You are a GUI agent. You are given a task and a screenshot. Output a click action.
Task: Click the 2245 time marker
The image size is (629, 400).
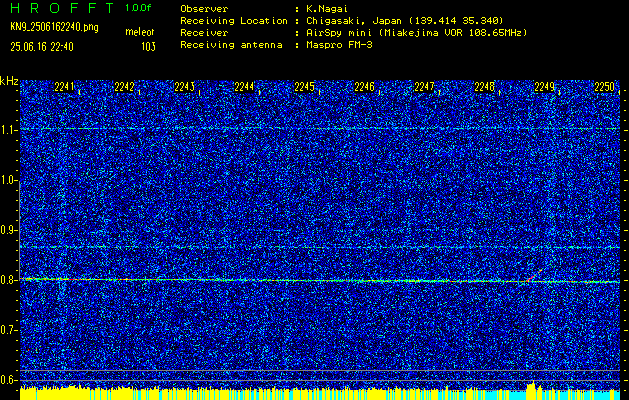coord(304,87)
